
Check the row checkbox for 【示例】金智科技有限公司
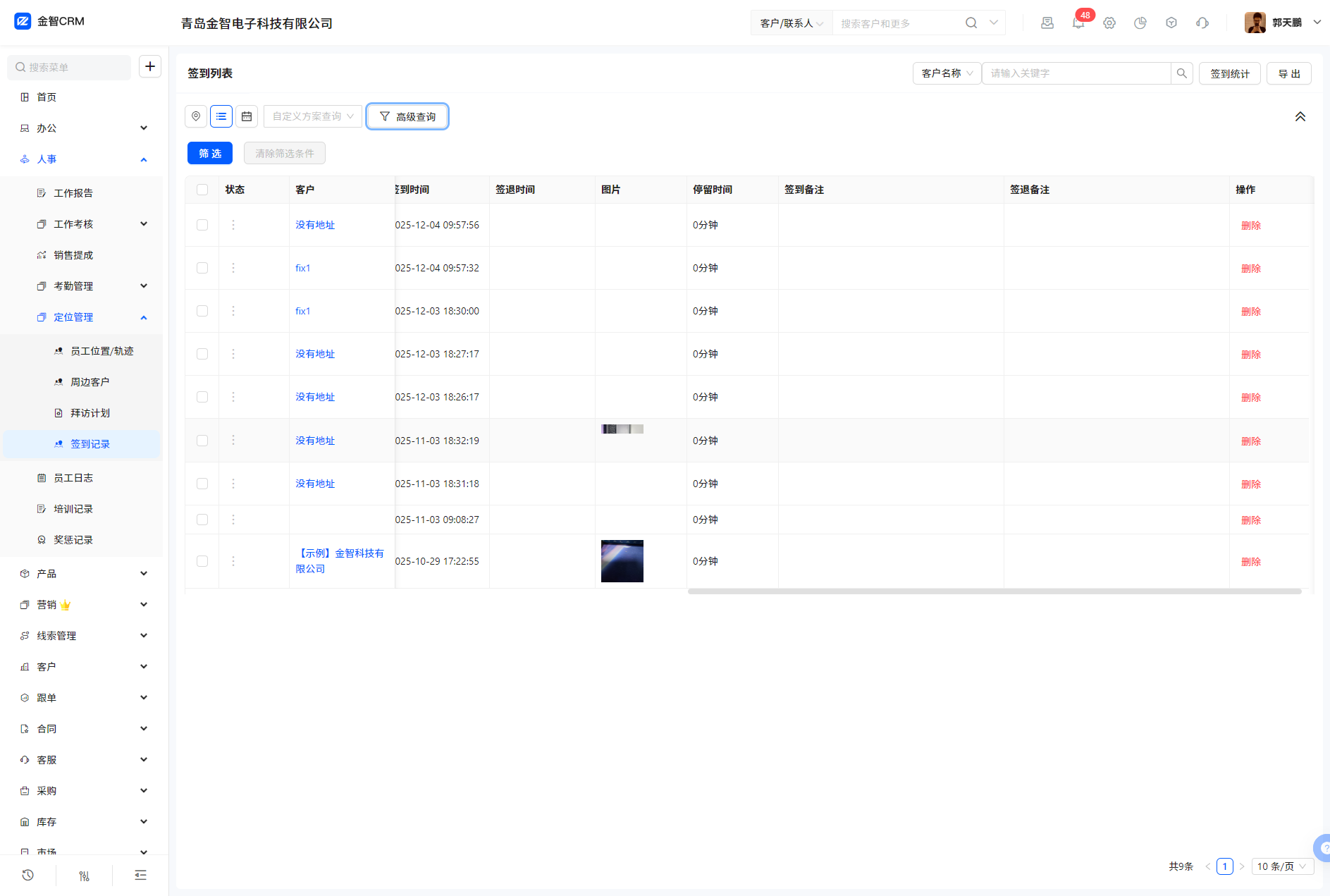click(202, 561)
